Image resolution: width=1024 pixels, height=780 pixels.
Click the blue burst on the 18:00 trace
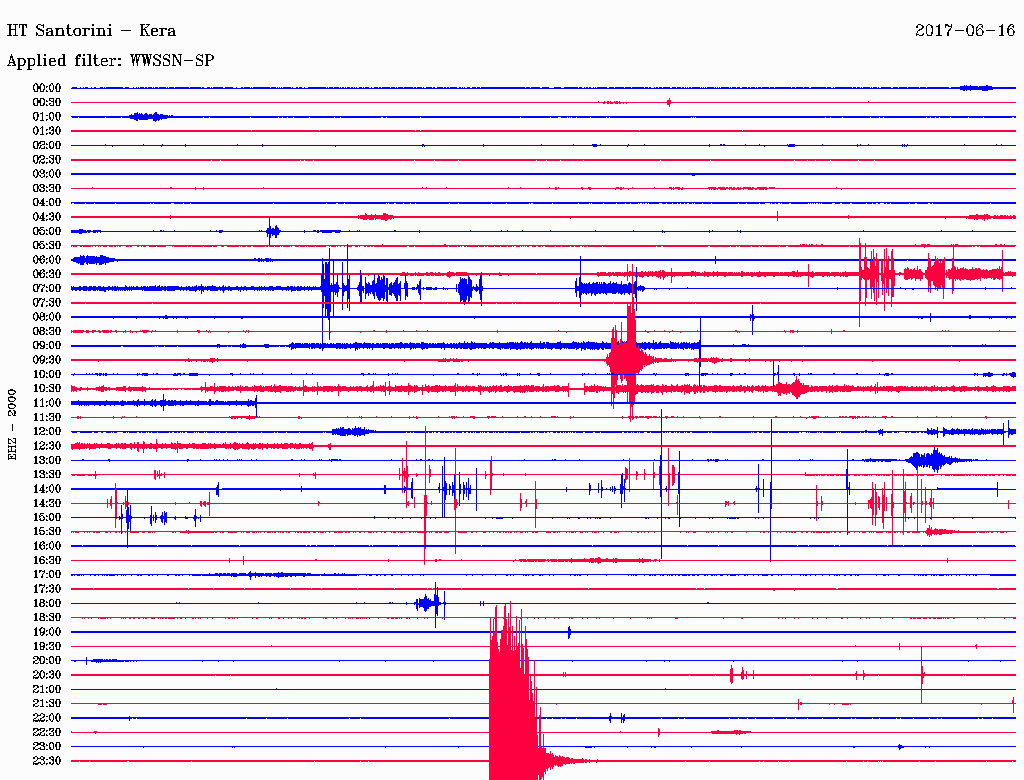tap(430, 604)
